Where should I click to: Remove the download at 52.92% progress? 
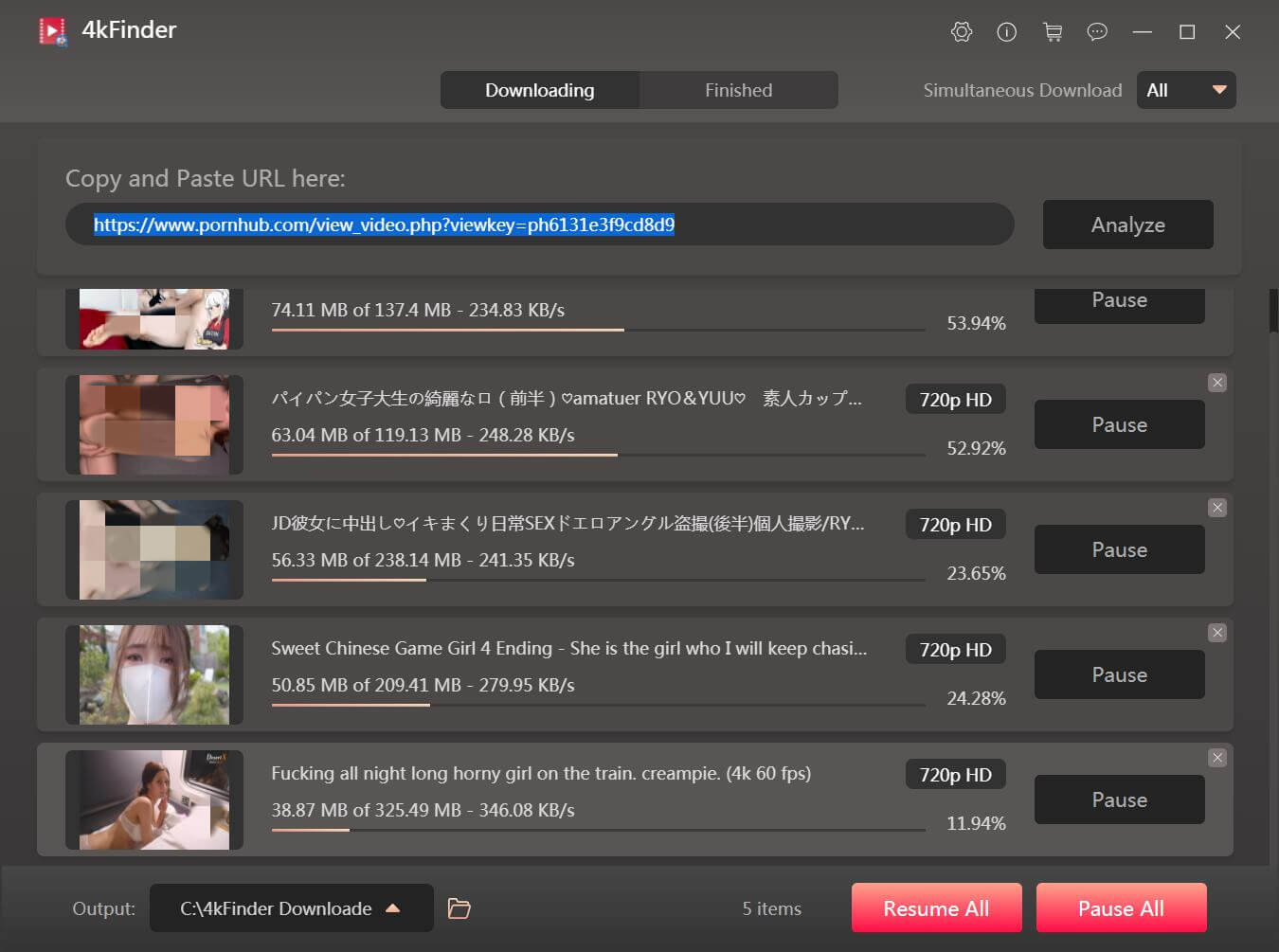click(1217, 383)
